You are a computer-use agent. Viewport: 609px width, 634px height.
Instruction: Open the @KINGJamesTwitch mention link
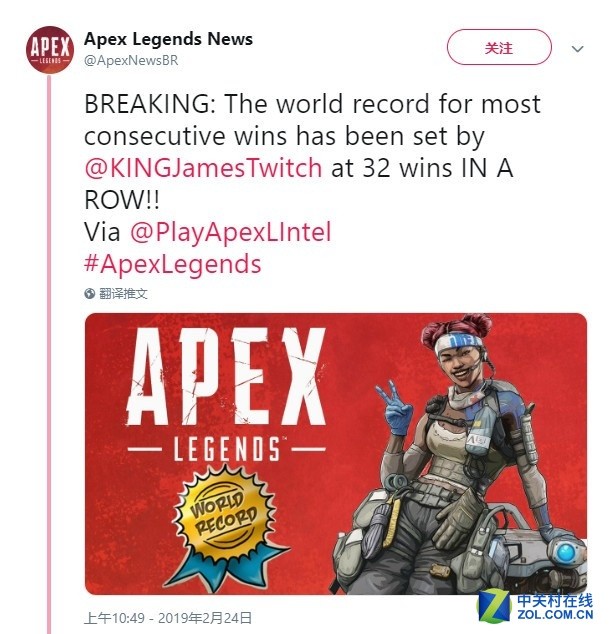pyautogui.click(x=203, y=168)
